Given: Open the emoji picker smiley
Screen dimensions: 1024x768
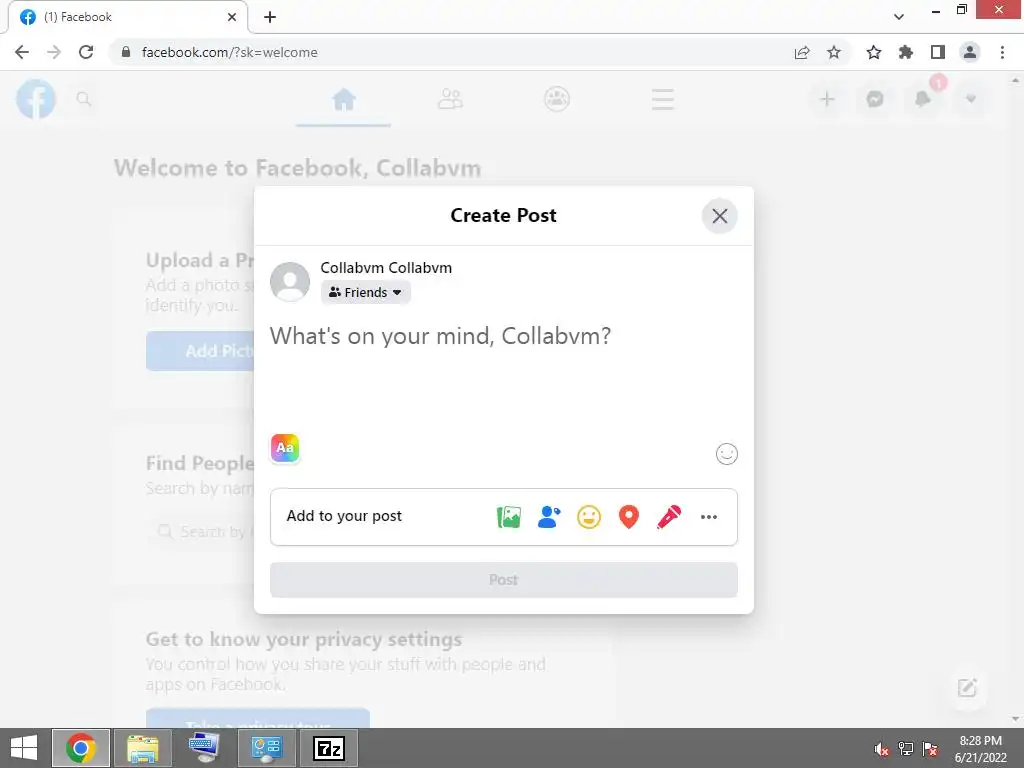Looking at the screenshot, I should (727, 454).
